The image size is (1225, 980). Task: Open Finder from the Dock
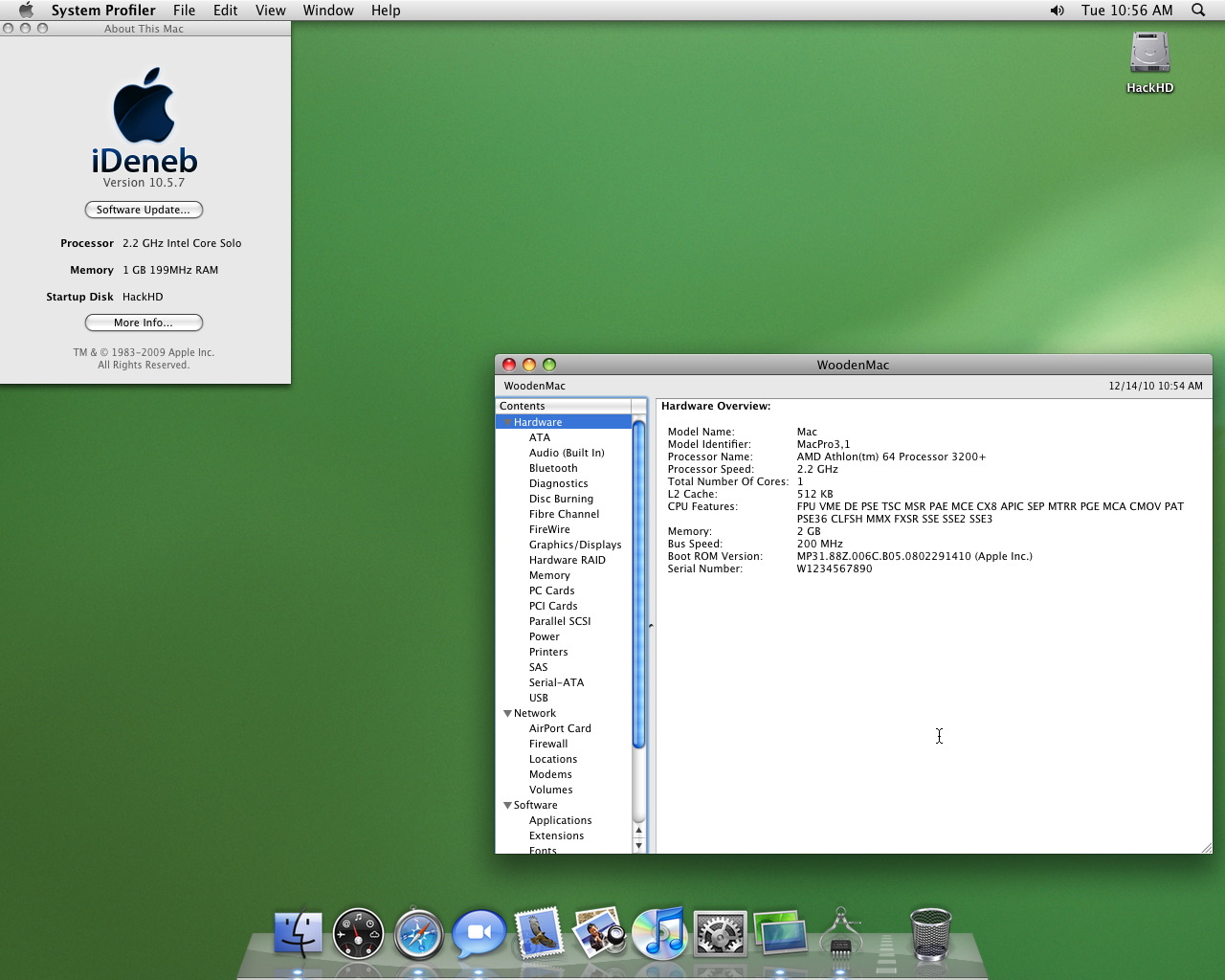tap(298, 933)
